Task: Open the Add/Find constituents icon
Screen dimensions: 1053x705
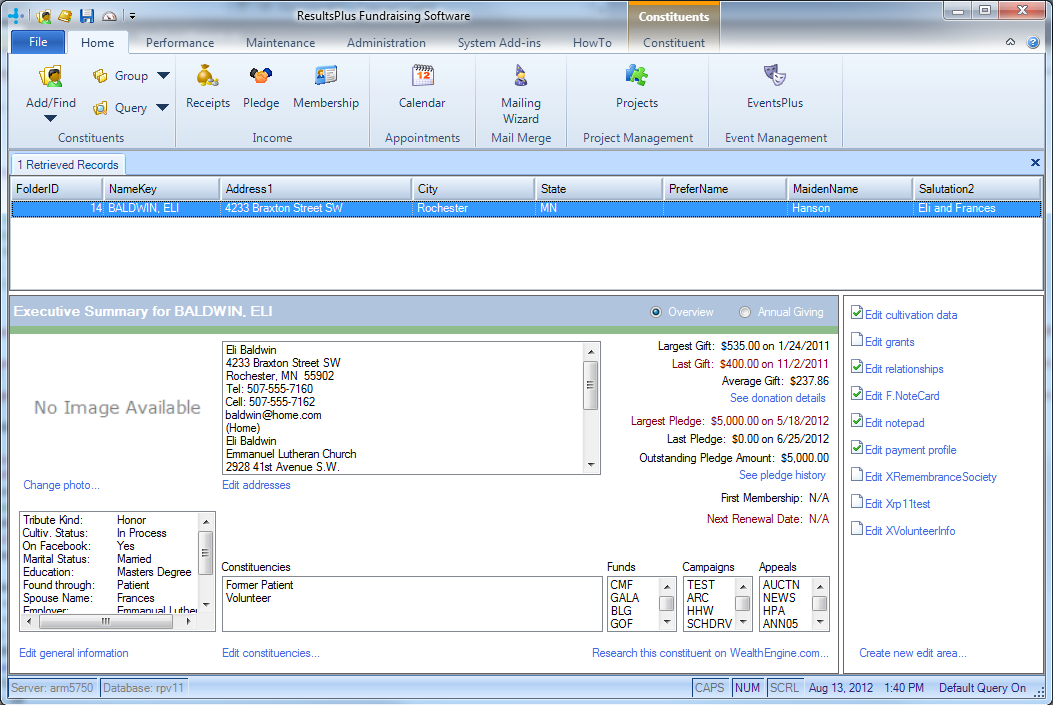Action: point(50,77)
